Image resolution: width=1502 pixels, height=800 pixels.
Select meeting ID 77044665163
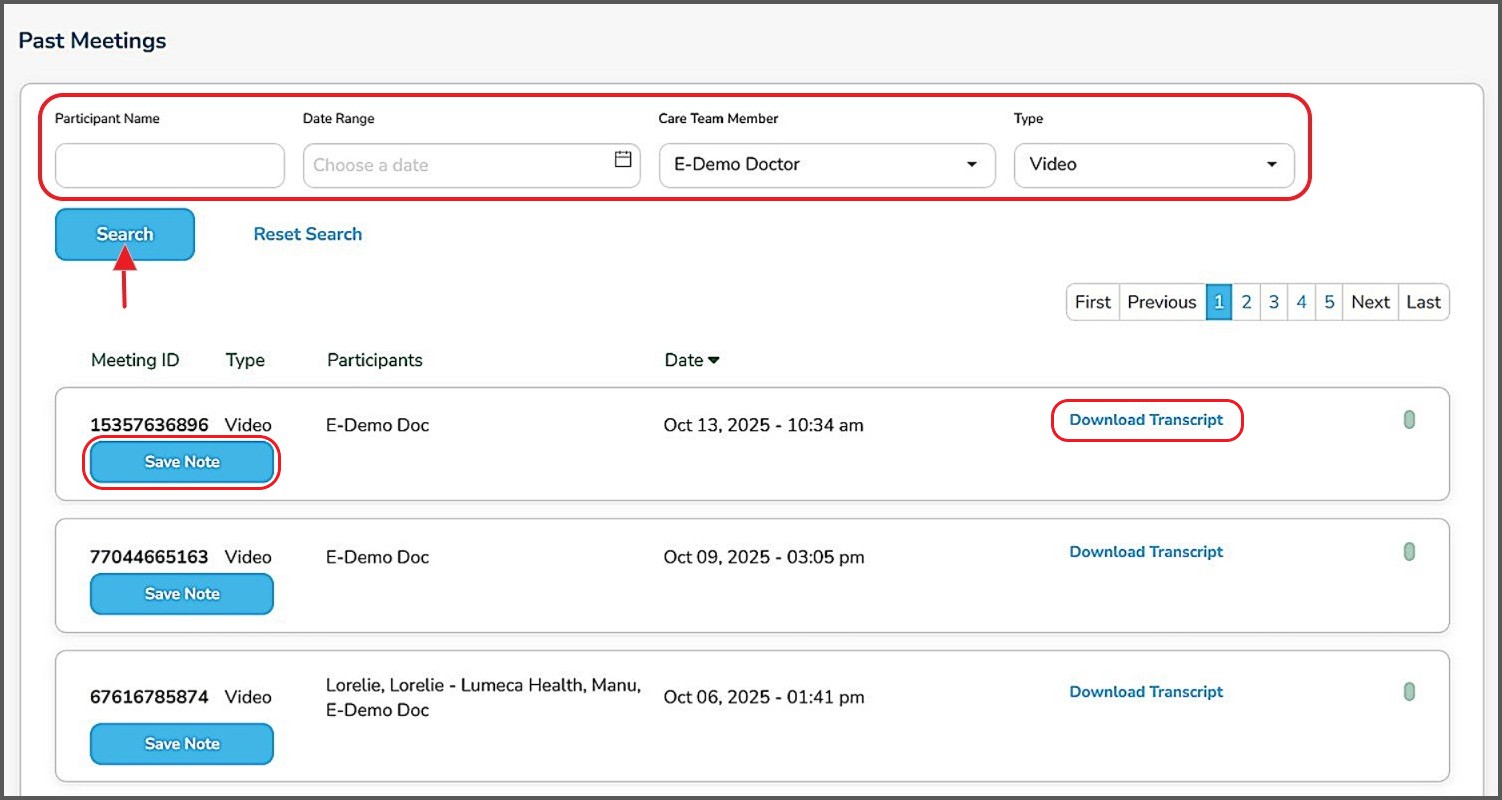click(x=150, y=557)
